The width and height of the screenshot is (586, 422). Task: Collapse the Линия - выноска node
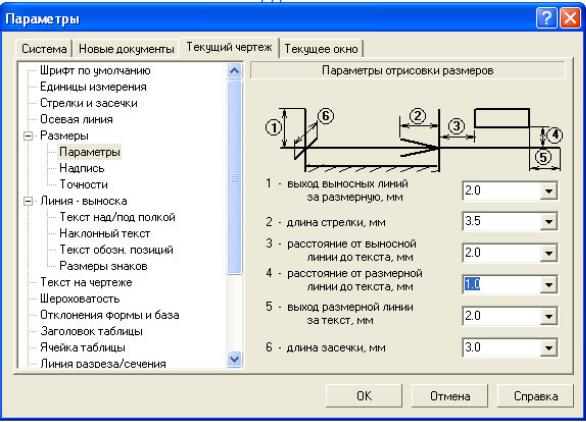(x=28, y=201)
